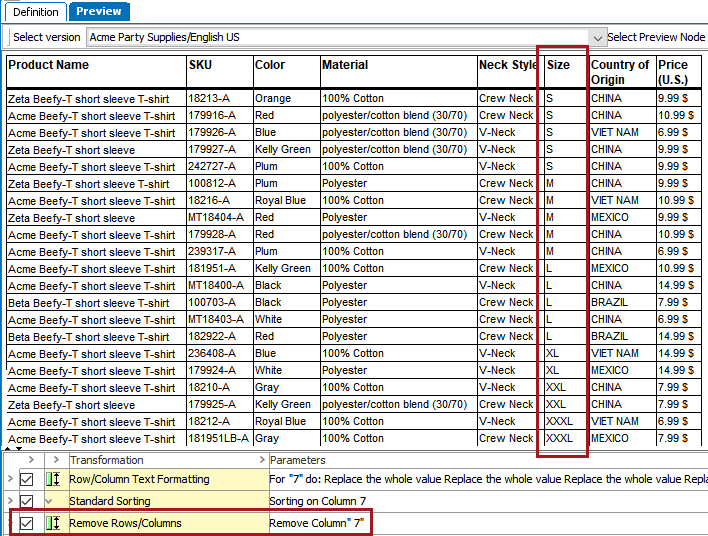Click the arrow icon above the transformation icon column
This screenshot has width=708, height=536.
click(x=55, y=460)
